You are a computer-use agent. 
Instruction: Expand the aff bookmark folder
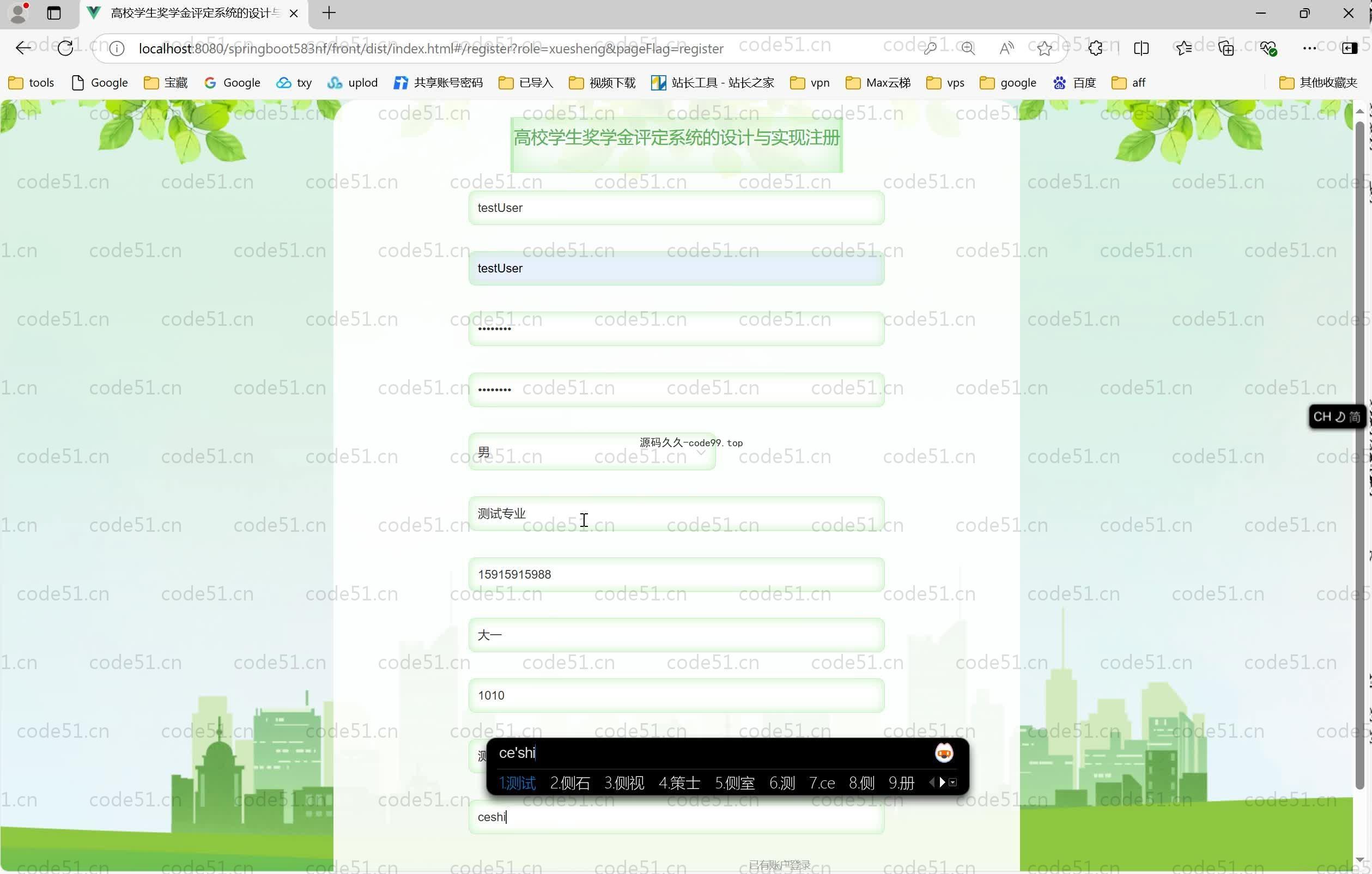pos(1128,83)
